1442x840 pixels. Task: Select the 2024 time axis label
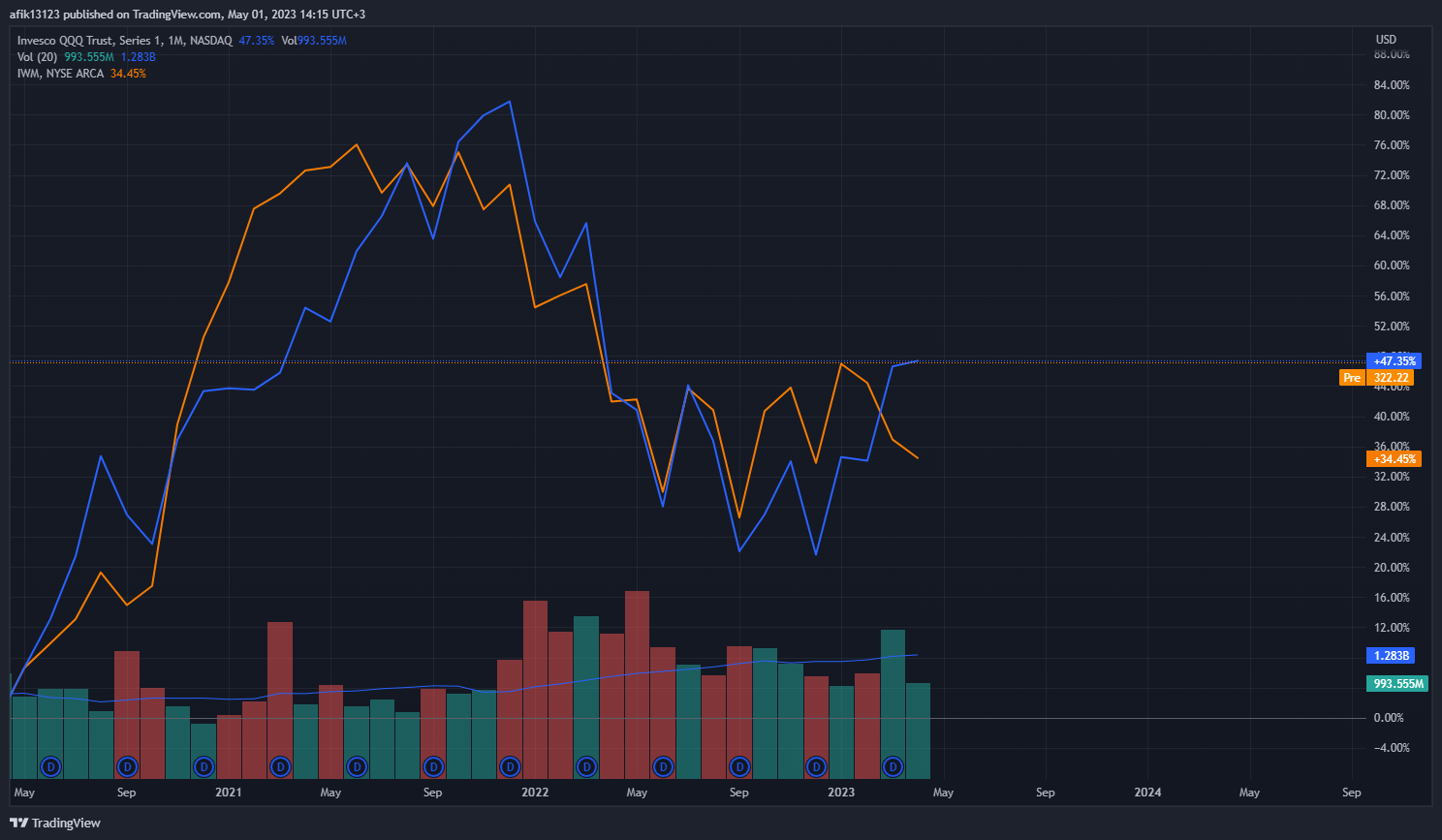coord(1147,793)
